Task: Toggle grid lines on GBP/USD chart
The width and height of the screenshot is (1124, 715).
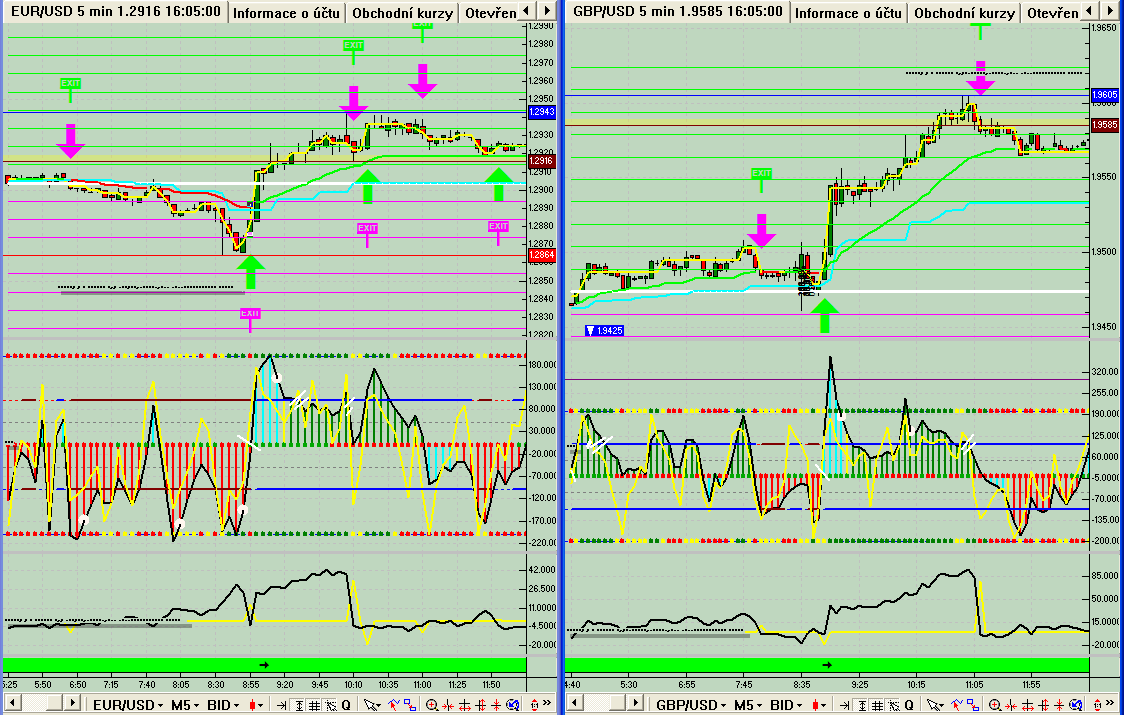Action: pos(877,705)
